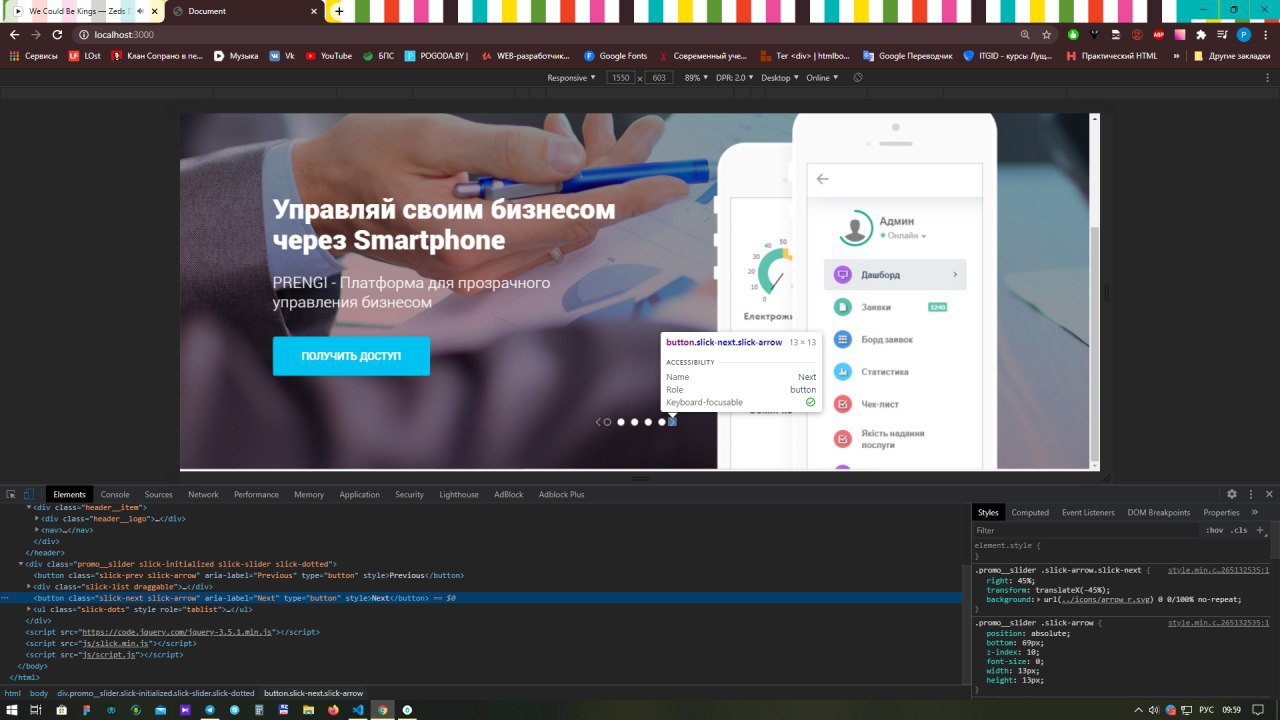Screen dimensions: 1280x720
Task: Open js/script.js source link
Action: [x=108, y=654]
